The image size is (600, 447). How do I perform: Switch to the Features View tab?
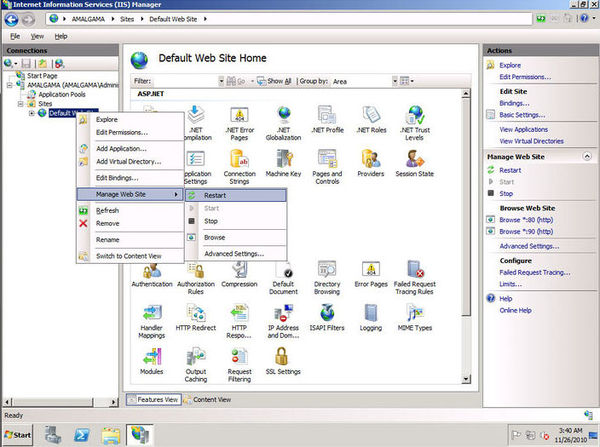tap(153, 400)
